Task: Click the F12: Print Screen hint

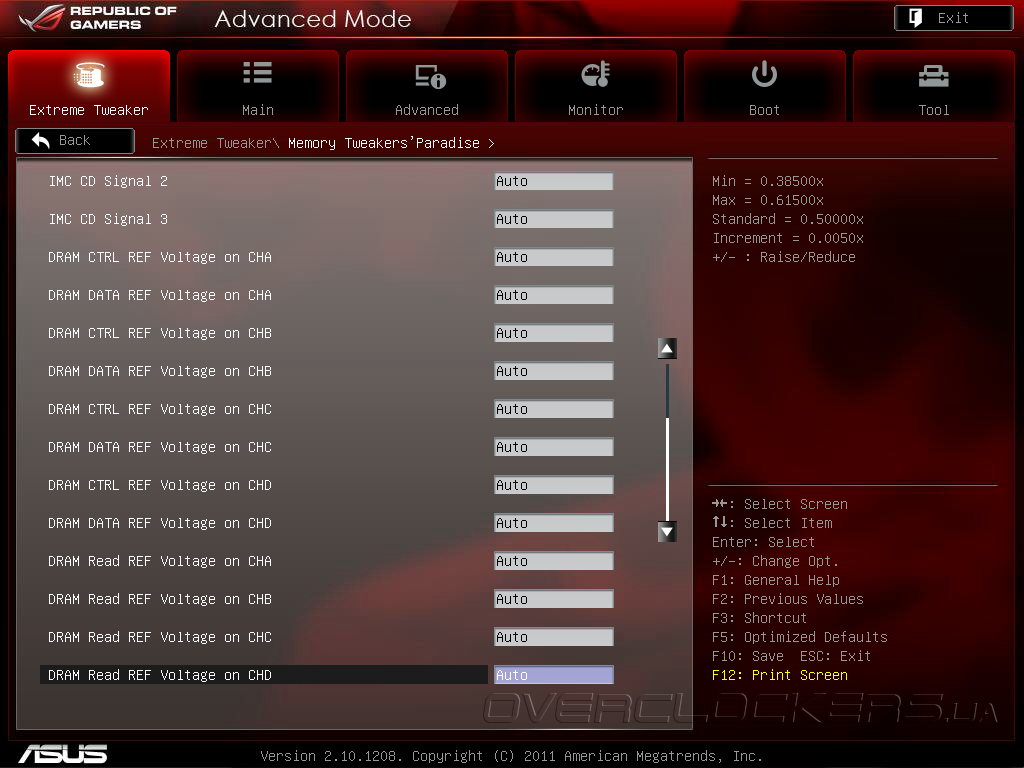Action: click(x=780, y=675)
